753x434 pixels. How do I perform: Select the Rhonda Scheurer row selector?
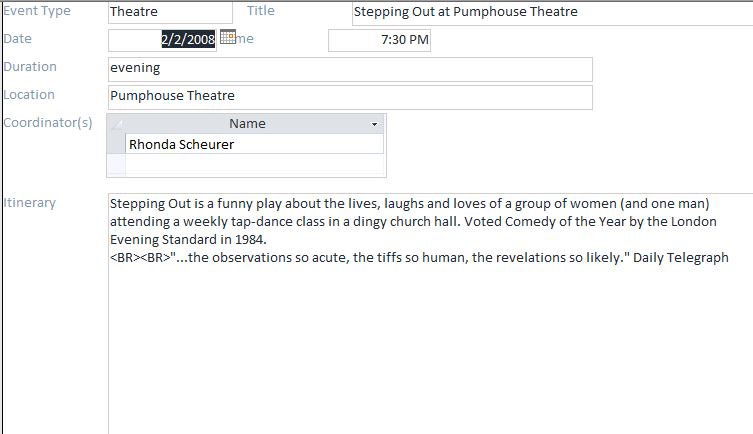point(116,144)
